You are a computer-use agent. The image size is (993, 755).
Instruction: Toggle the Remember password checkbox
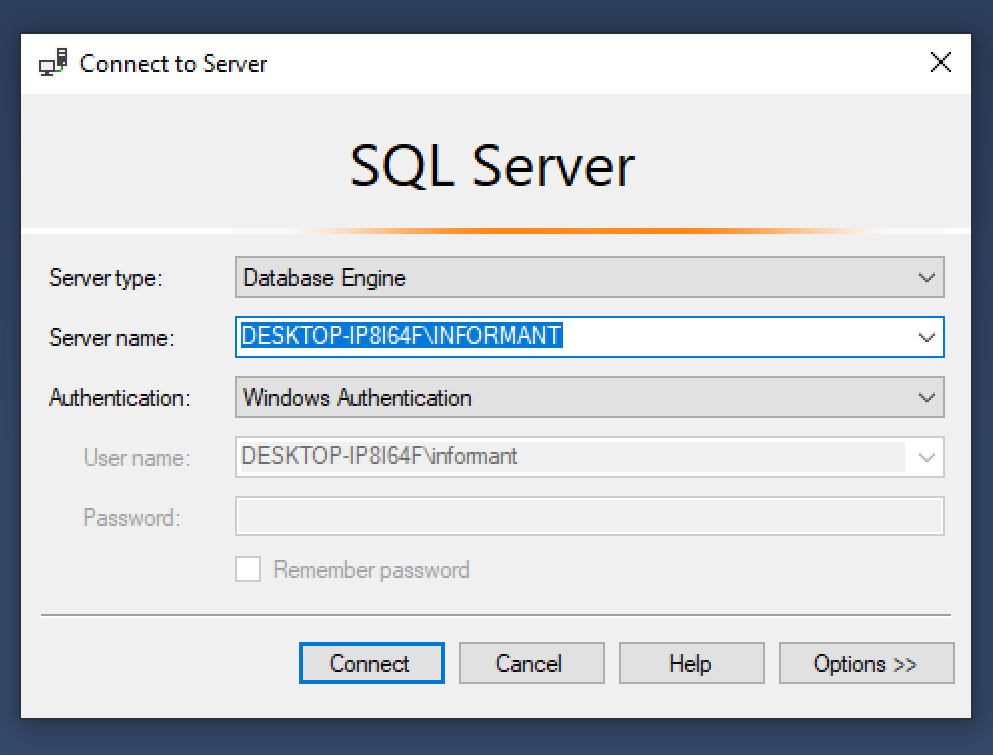click(248, 569)
